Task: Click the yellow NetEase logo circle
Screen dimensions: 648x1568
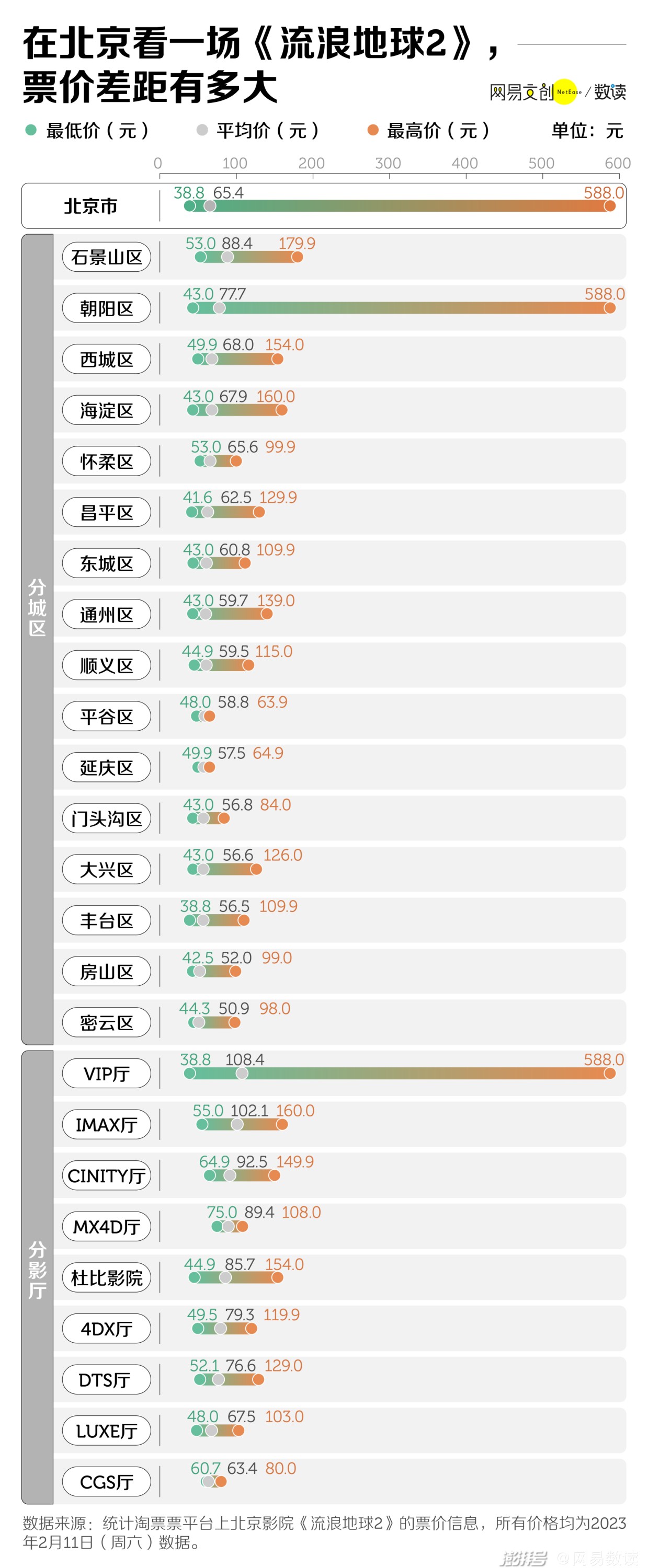Action: (566, 92)
